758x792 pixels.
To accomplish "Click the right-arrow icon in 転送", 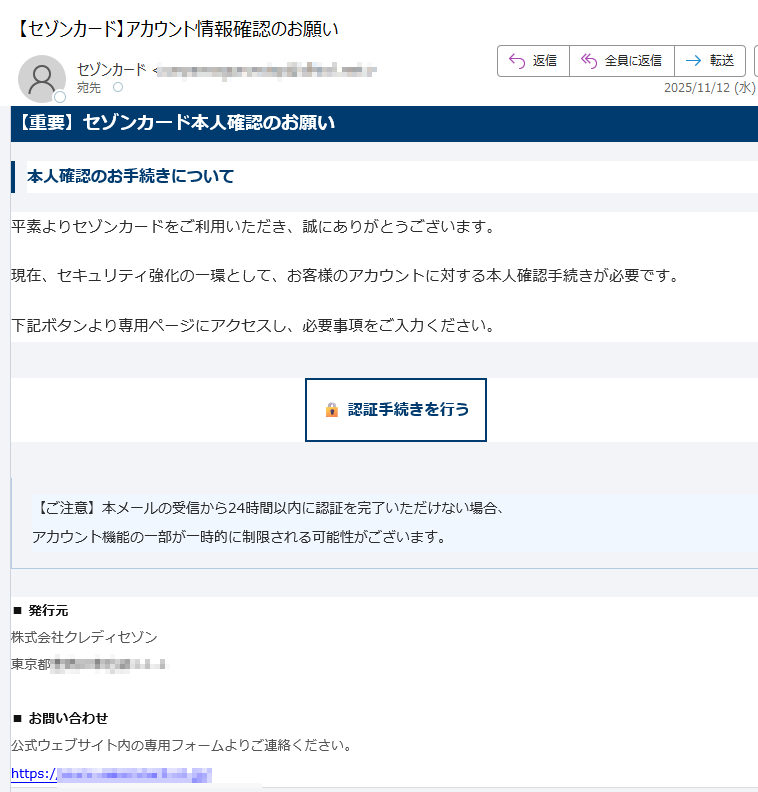I will (x=693, y=61).
